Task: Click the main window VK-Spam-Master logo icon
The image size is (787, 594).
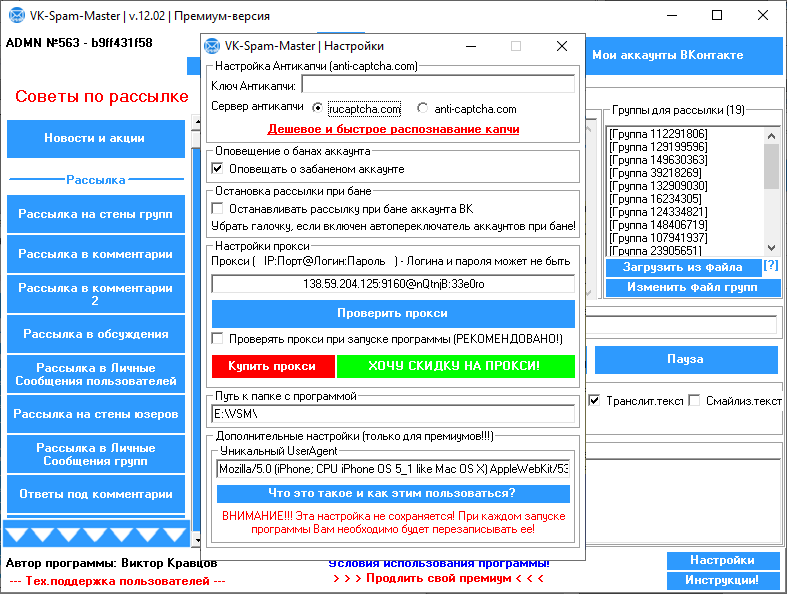Action: (x=16, y=16)
